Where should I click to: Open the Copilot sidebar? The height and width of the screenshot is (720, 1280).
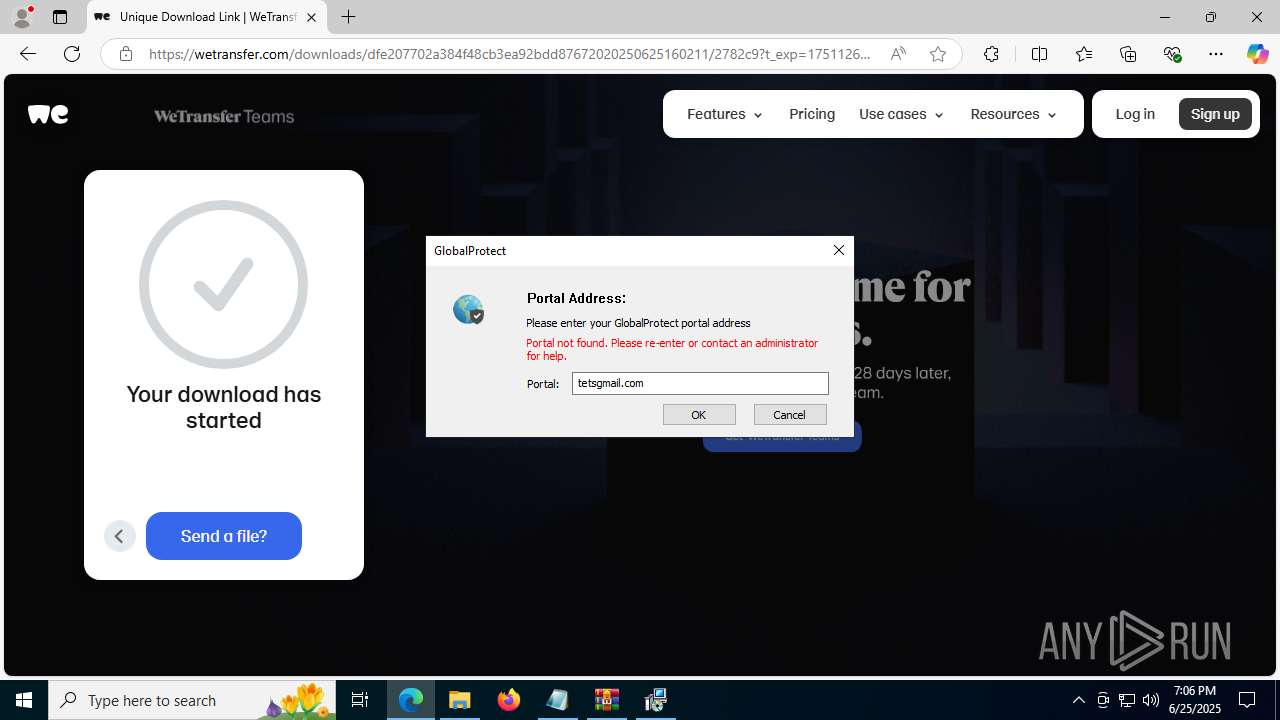(x=1257, y=54)
